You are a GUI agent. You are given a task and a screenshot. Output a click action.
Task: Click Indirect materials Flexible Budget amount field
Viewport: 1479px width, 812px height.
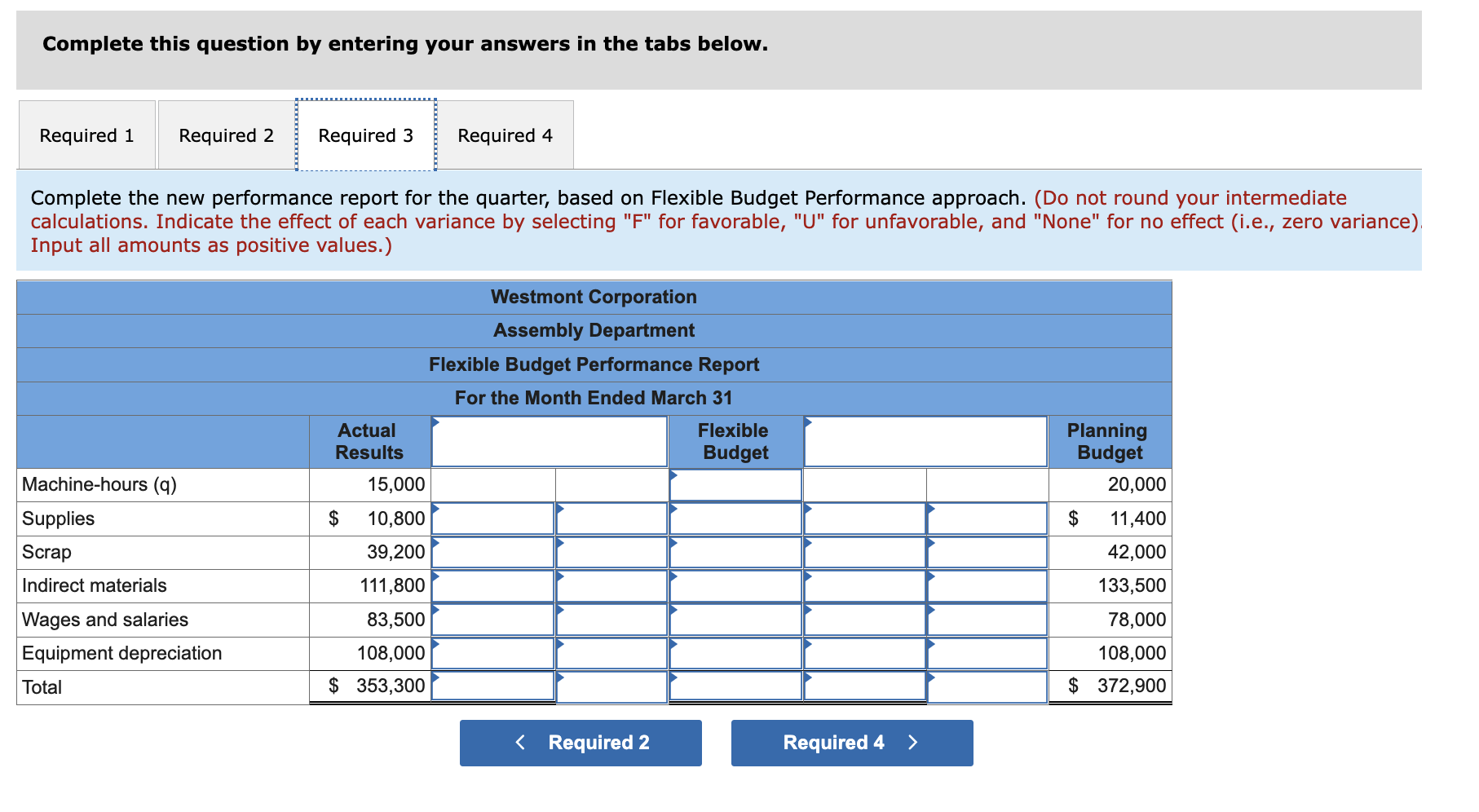pyautogui.click(x=735, y=586)
